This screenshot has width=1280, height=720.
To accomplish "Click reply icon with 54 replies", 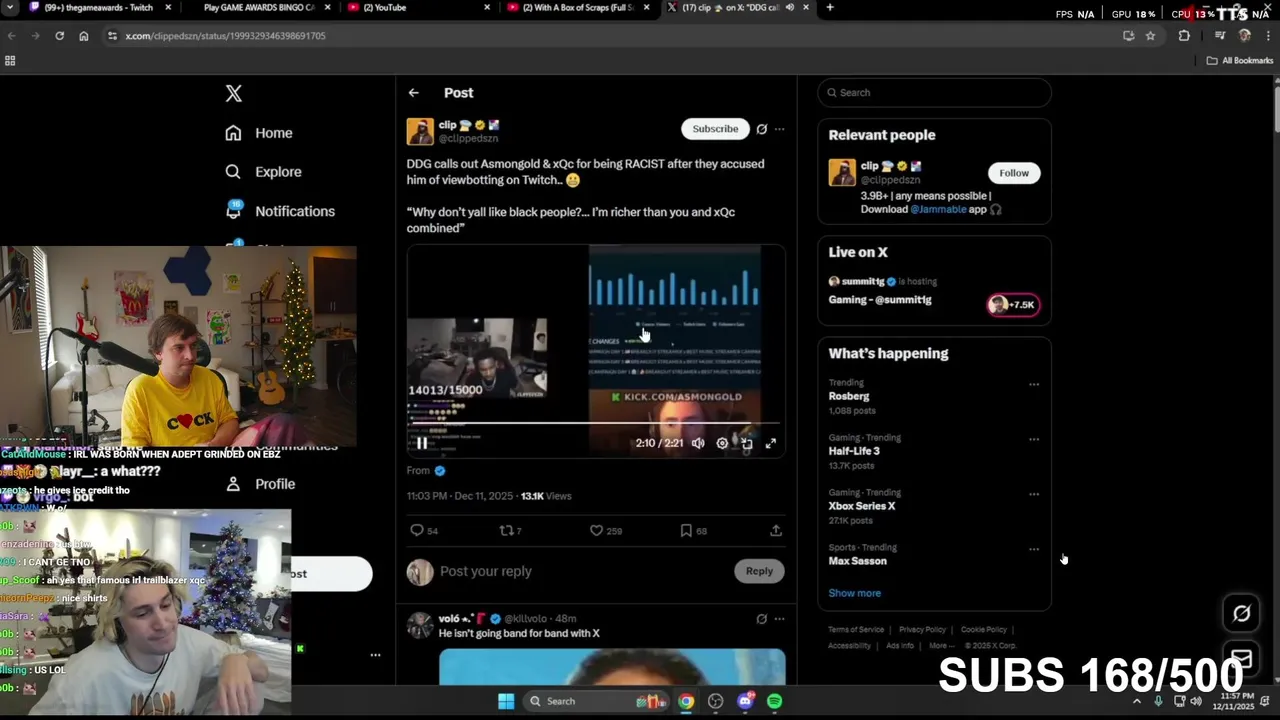I will [x=424, y=531].
